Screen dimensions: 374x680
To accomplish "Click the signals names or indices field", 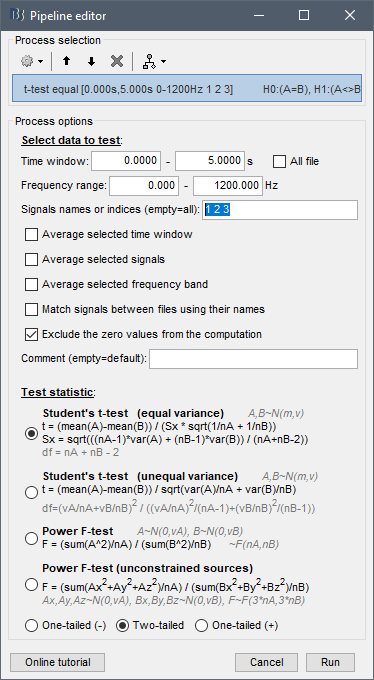I will (280, 210).
